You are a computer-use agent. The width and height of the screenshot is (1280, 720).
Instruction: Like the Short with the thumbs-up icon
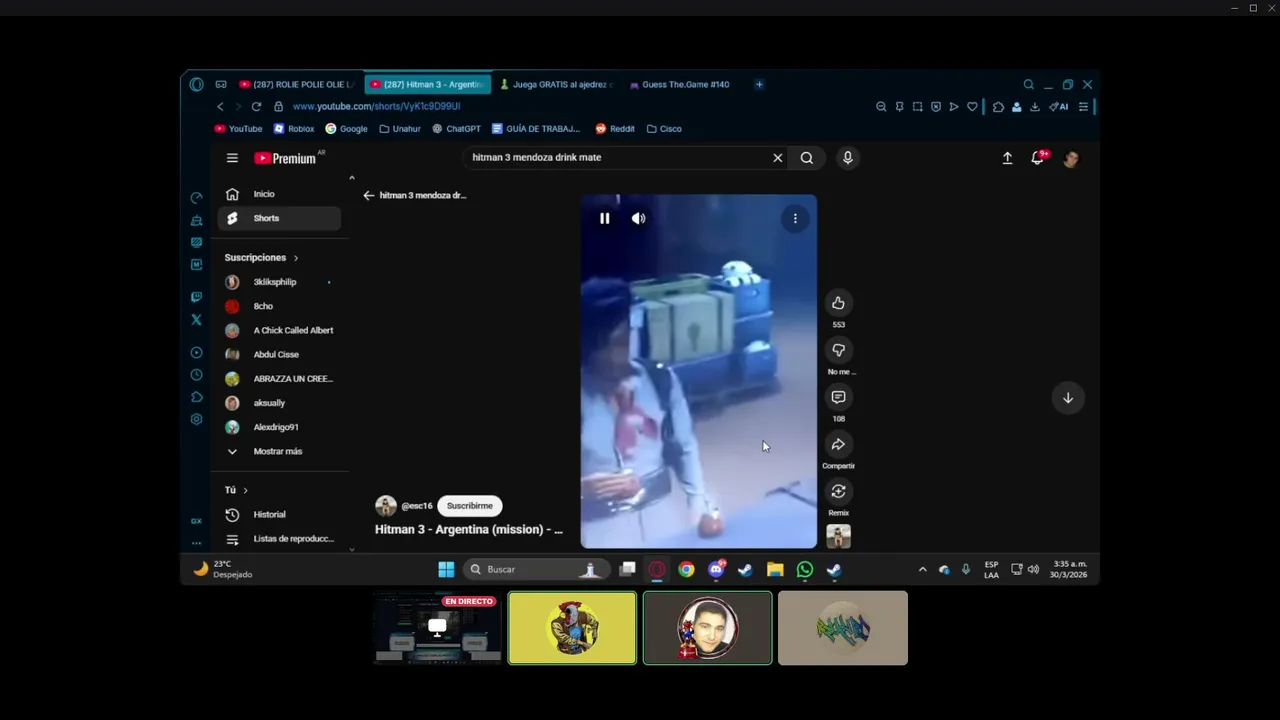pyautogui.click(x=838, y=303)
